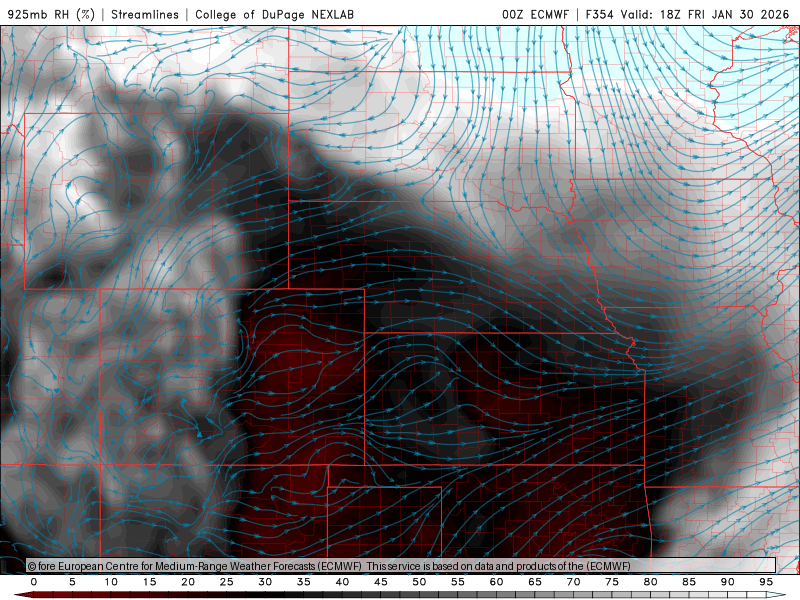The image size is (800, 600).
Task: Click 'College of DuPage NEXLAB' header text
Action: [x=274, y=14]
